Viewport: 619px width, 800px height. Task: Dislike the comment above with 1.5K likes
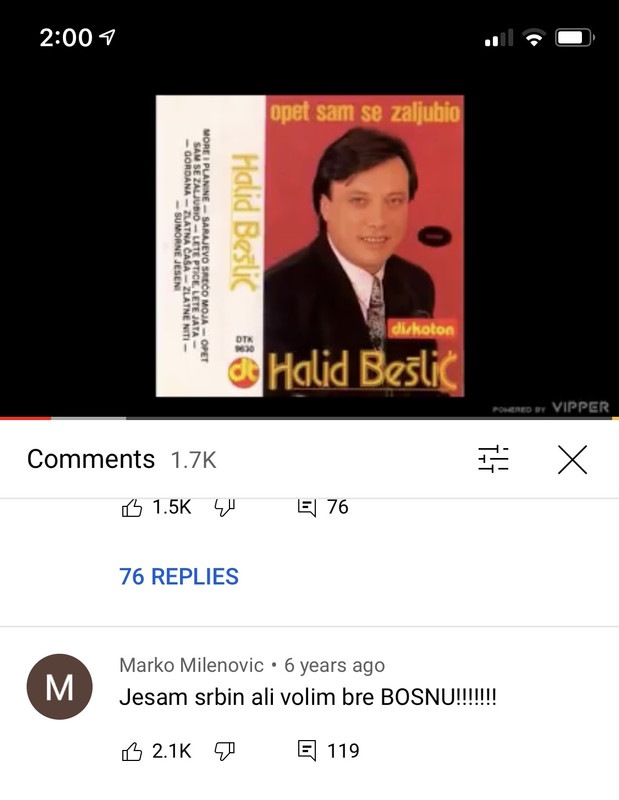tap(224, 508)
